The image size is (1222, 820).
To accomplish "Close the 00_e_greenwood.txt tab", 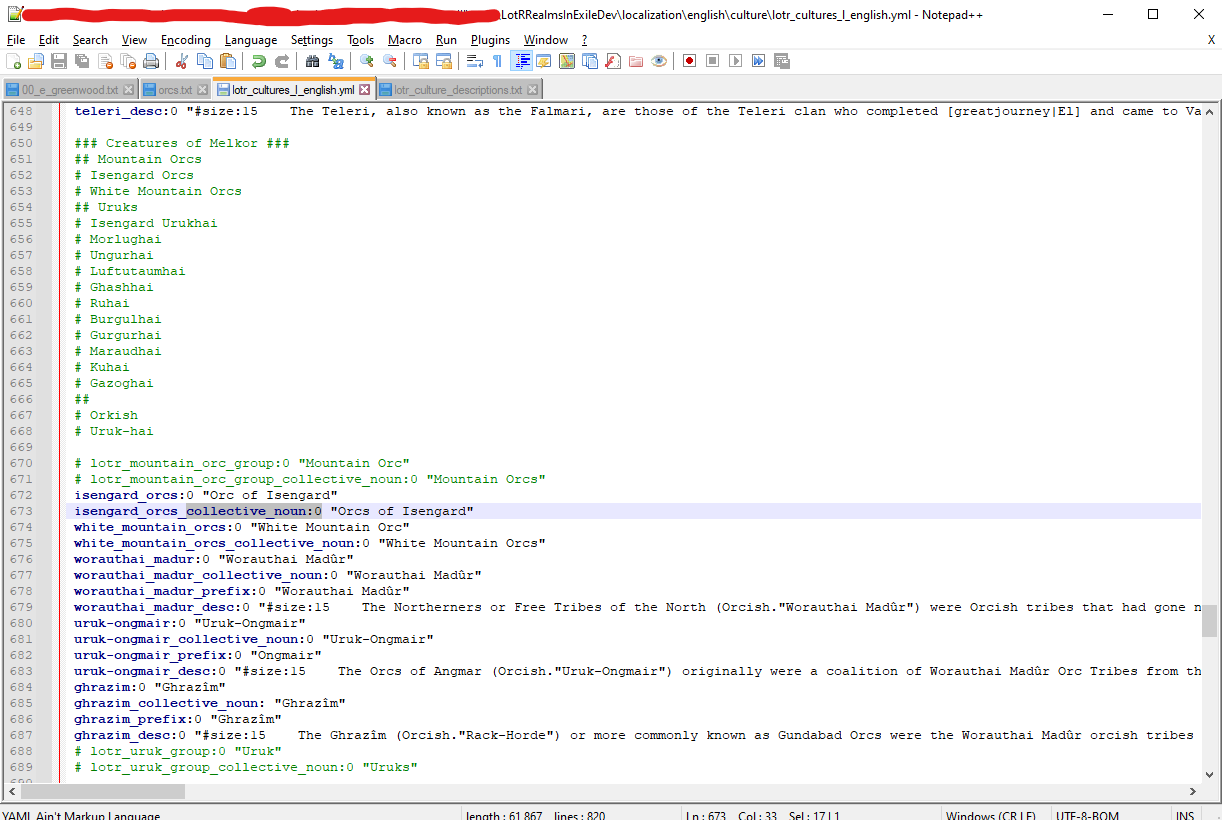I will 127,90.
